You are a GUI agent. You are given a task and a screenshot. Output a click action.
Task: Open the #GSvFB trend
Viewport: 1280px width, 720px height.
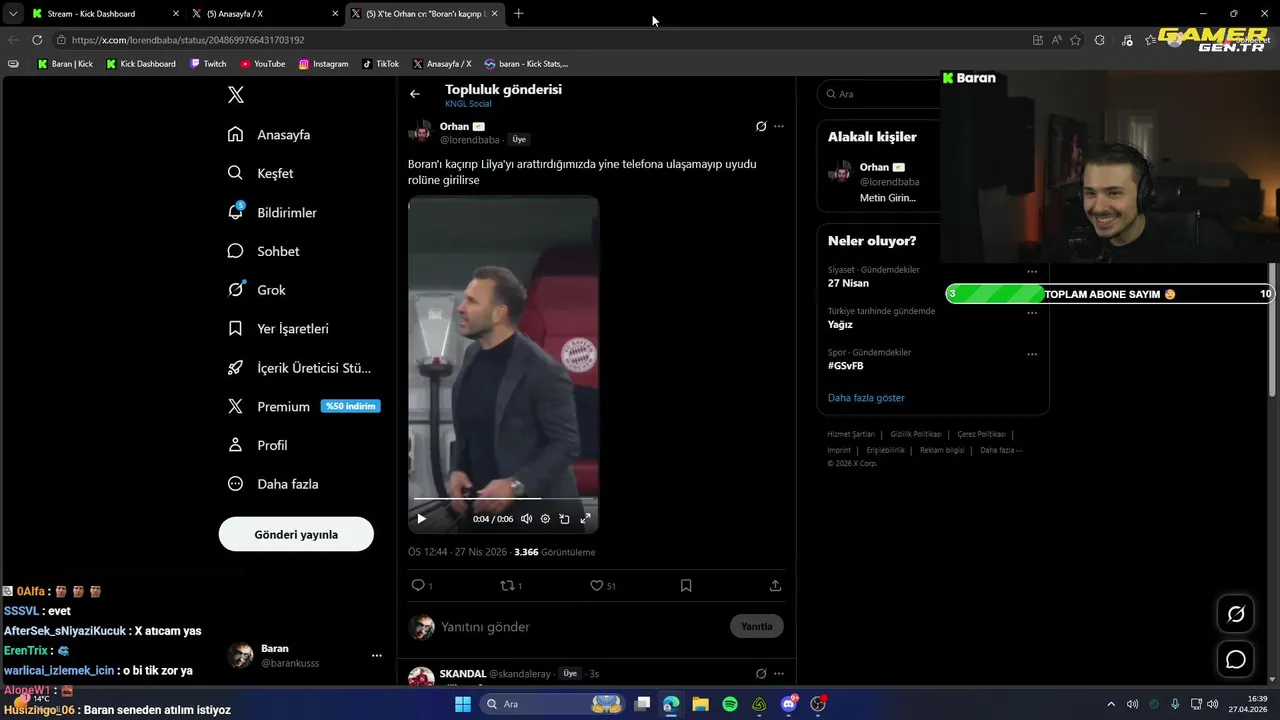845,366
